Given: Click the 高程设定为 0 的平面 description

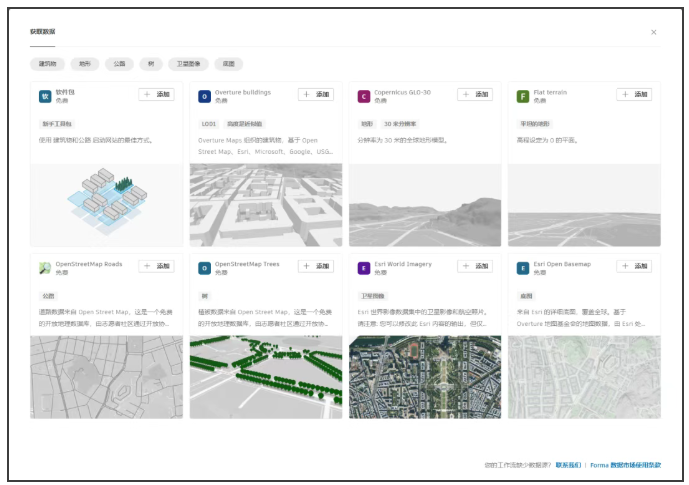Looking at the screenshot, I should tap(547, 141).
